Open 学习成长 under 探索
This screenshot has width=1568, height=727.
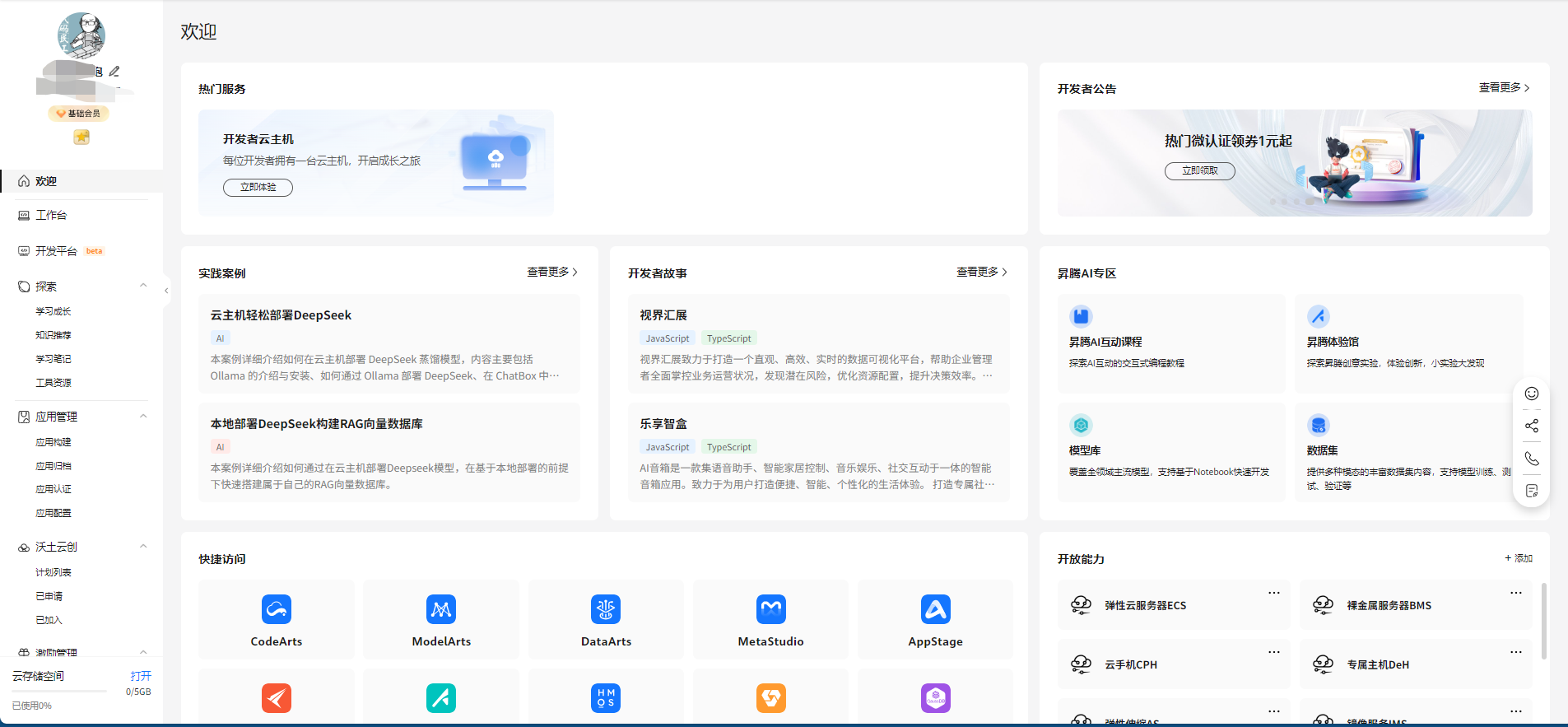coord(54,311)
